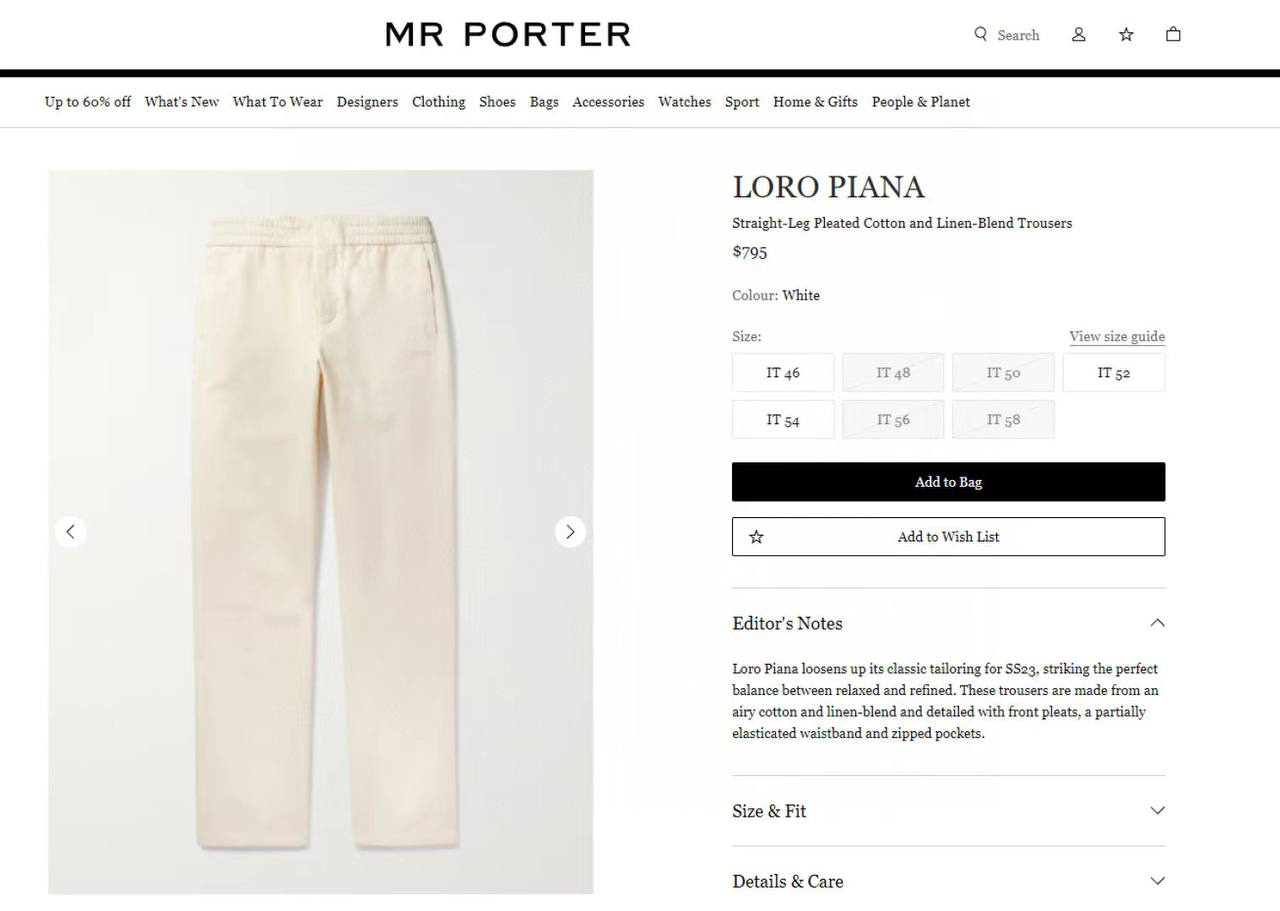
Task: Expand the Details & Care section
Action: 948,881
